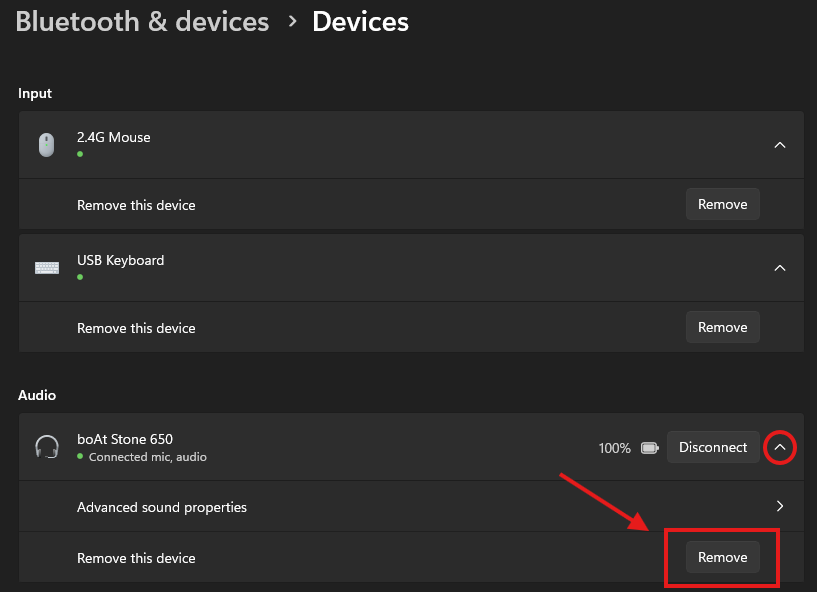The height and width of the screenshot is (592, 817).
Task: Collapse the USB Keyboard device section
Action: coord(780,268)
